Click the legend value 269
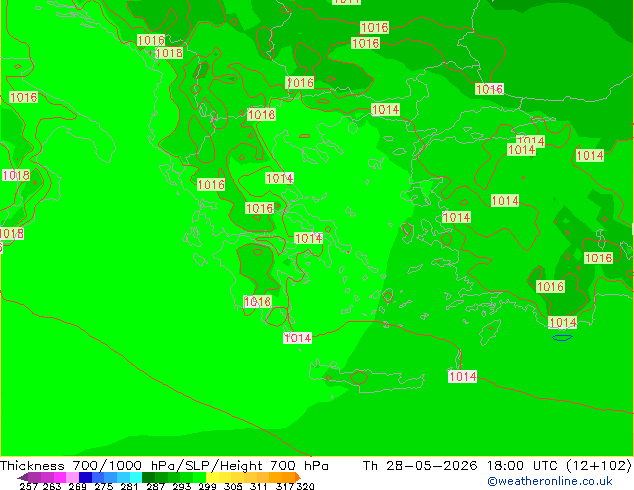 point(78,486)
